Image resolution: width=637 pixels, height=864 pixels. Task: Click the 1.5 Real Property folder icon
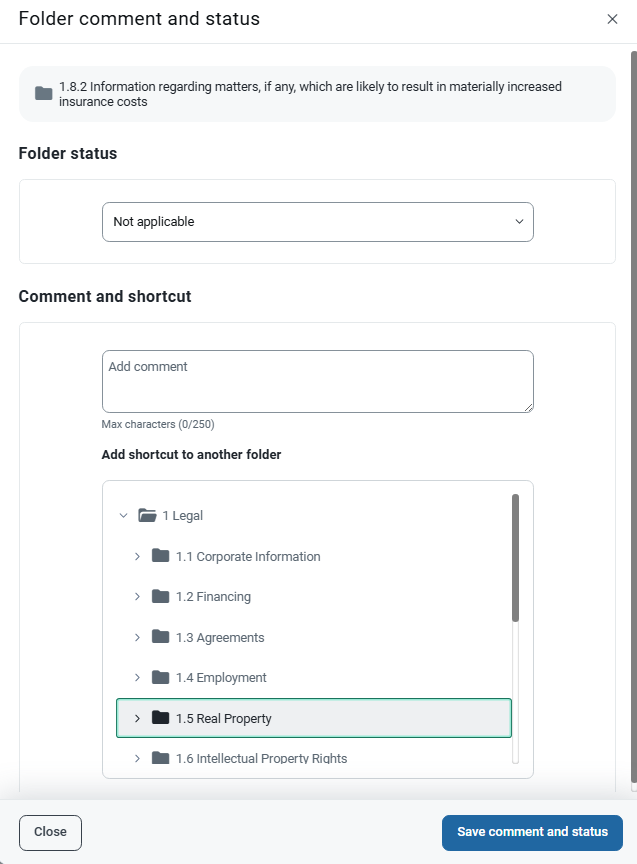click(x=161, y=718)
